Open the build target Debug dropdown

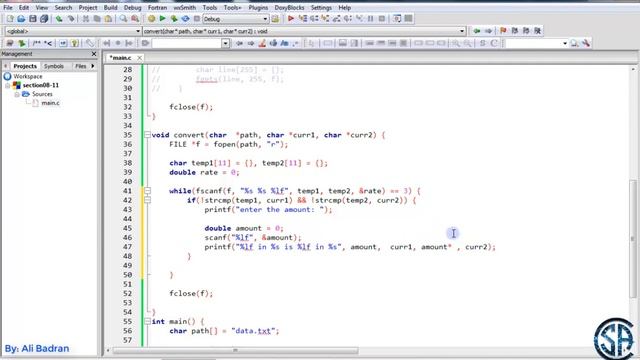tap(265, 19)
